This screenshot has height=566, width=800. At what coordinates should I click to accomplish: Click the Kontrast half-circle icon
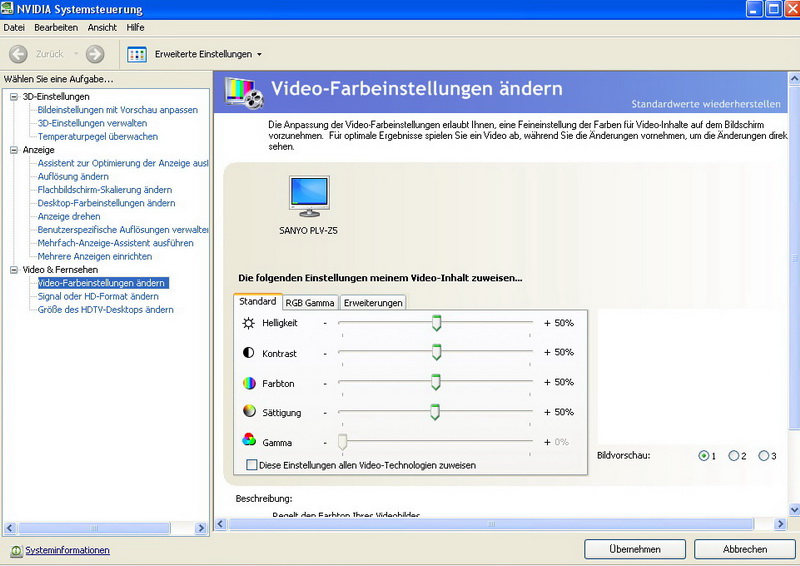tap(248, 353)
